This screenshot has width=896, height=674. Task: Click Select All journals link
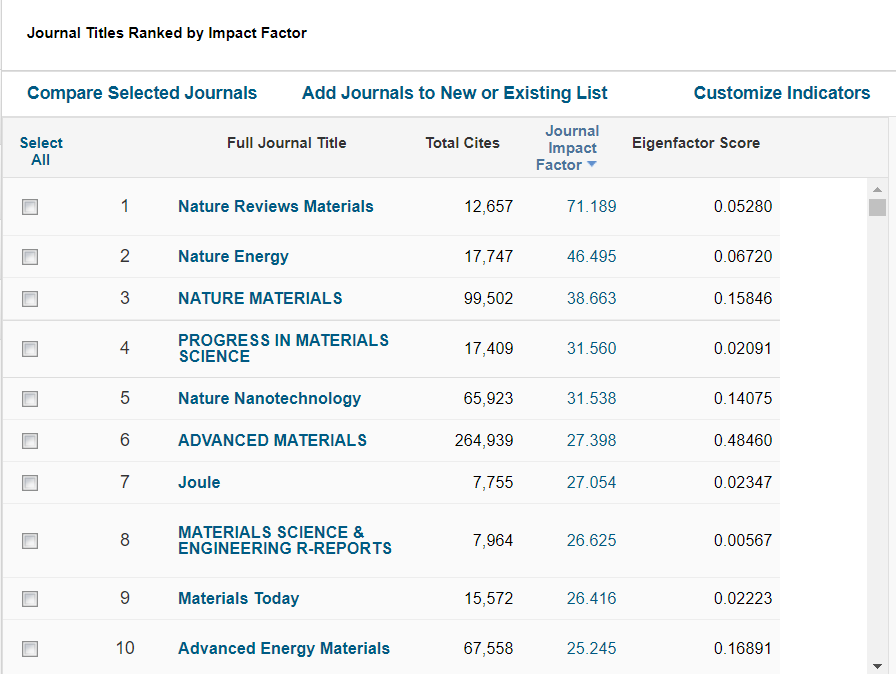[41, 151]
